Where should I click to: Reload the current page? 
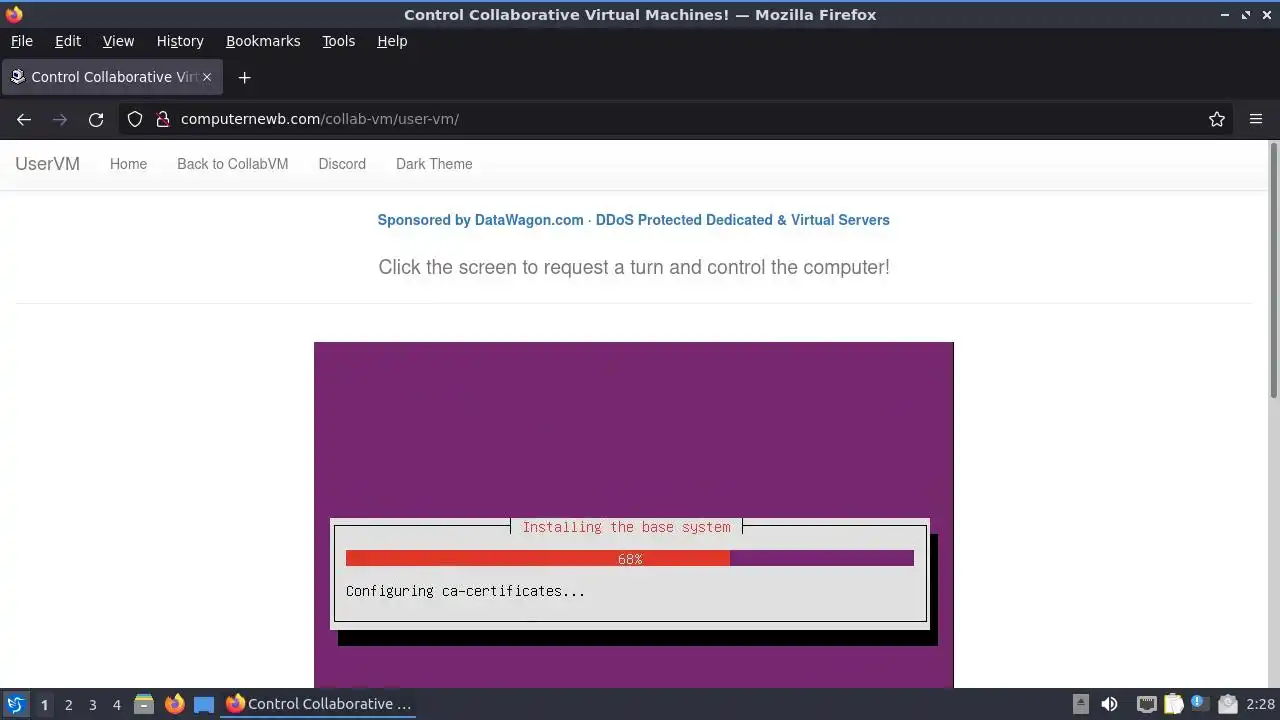coord(96,119)
